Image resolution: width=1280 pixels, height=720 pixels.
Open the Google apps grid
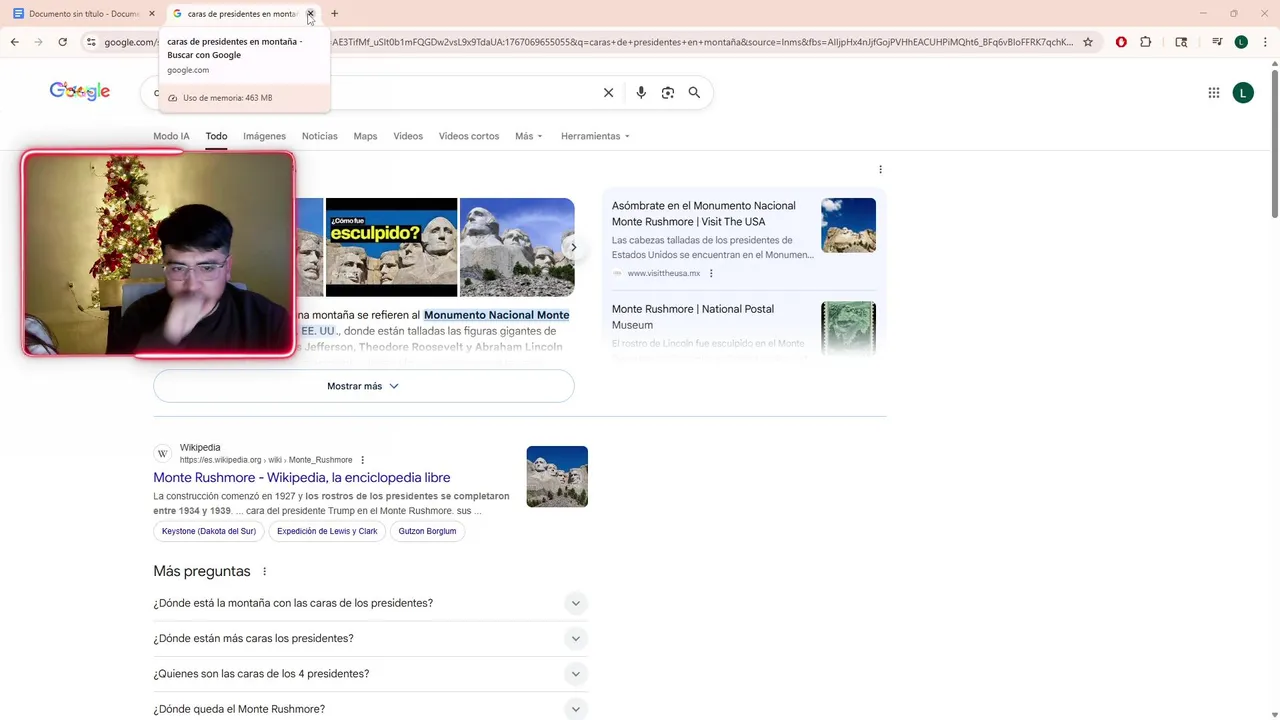point(1214,93)
